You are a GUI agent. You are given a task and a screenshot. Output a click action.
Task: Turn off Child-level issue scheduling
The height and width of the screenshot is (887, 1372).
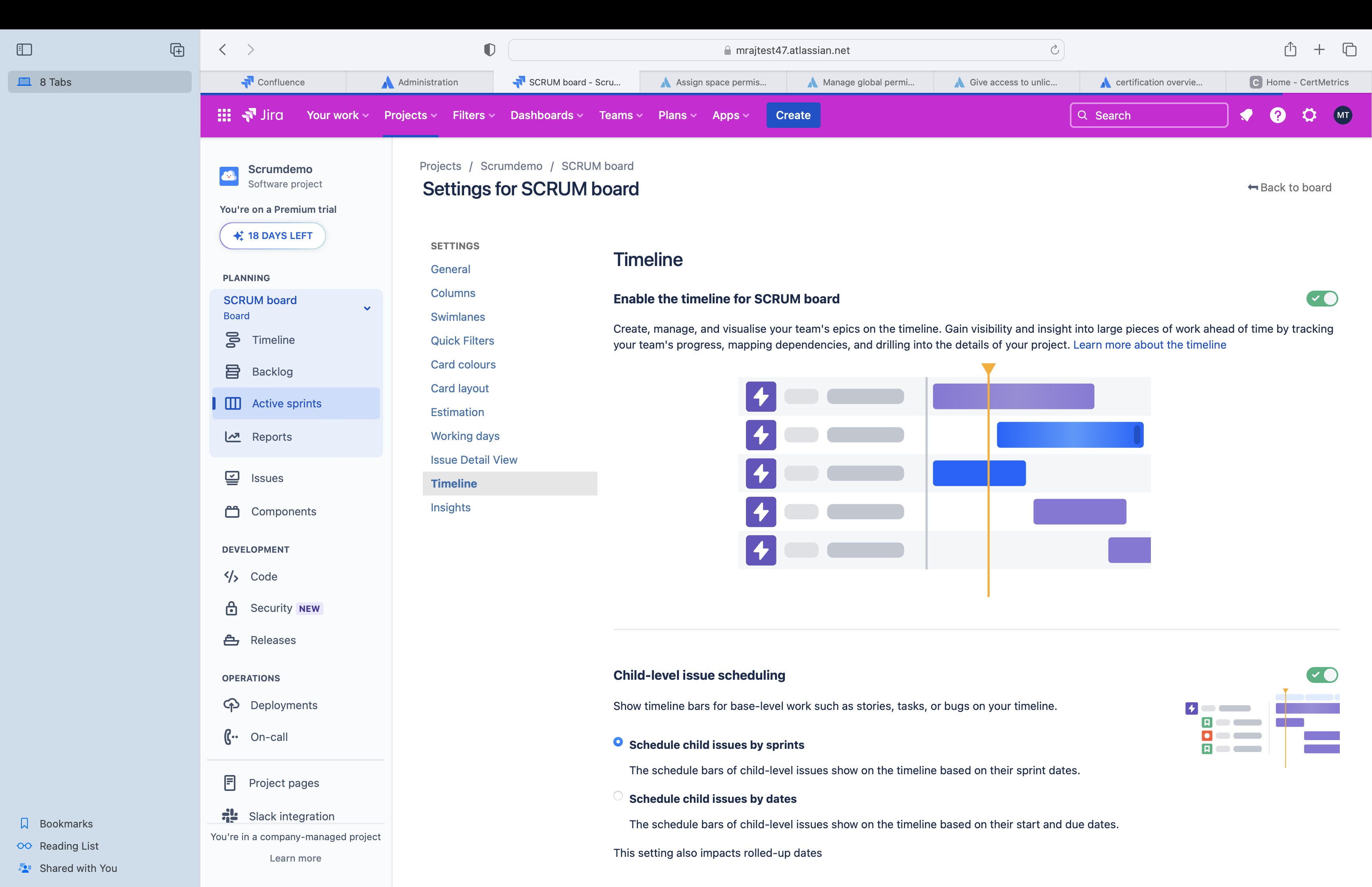point(1321,675)
